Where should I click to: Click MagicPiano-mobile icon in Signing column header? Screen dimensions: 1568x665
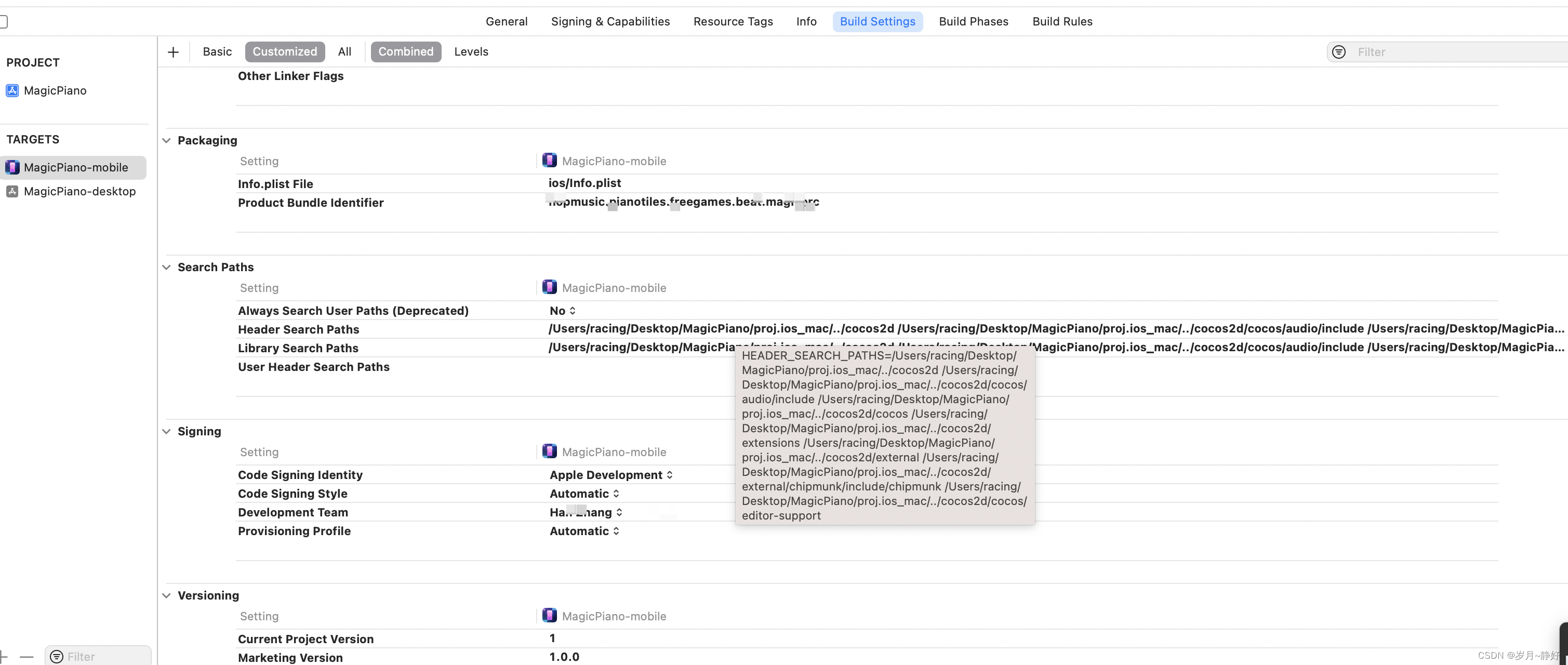[549, 451]
